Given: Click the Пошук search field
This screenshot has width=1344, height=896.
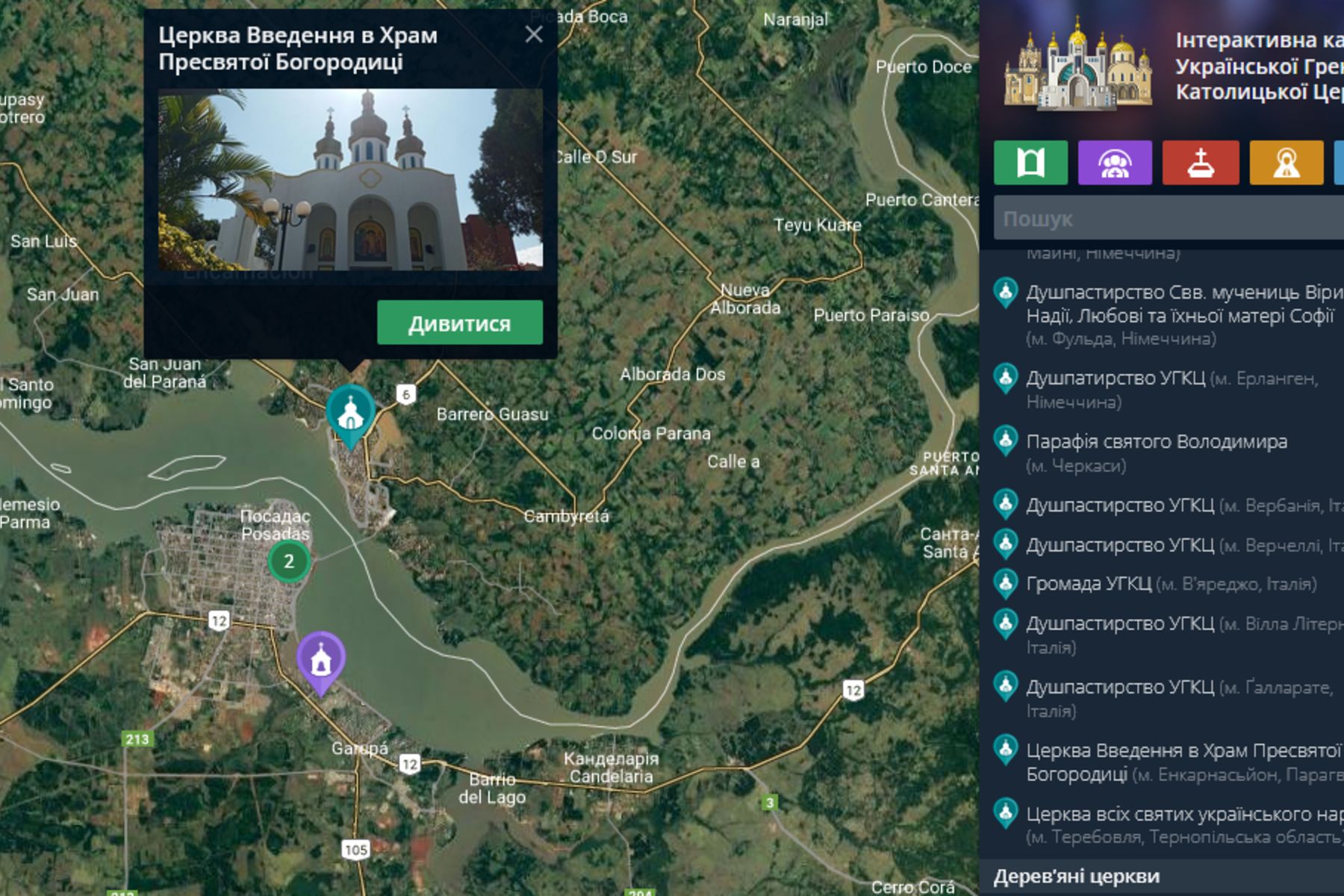Looking at the screenshot, I should click(x=1165, y=220).
